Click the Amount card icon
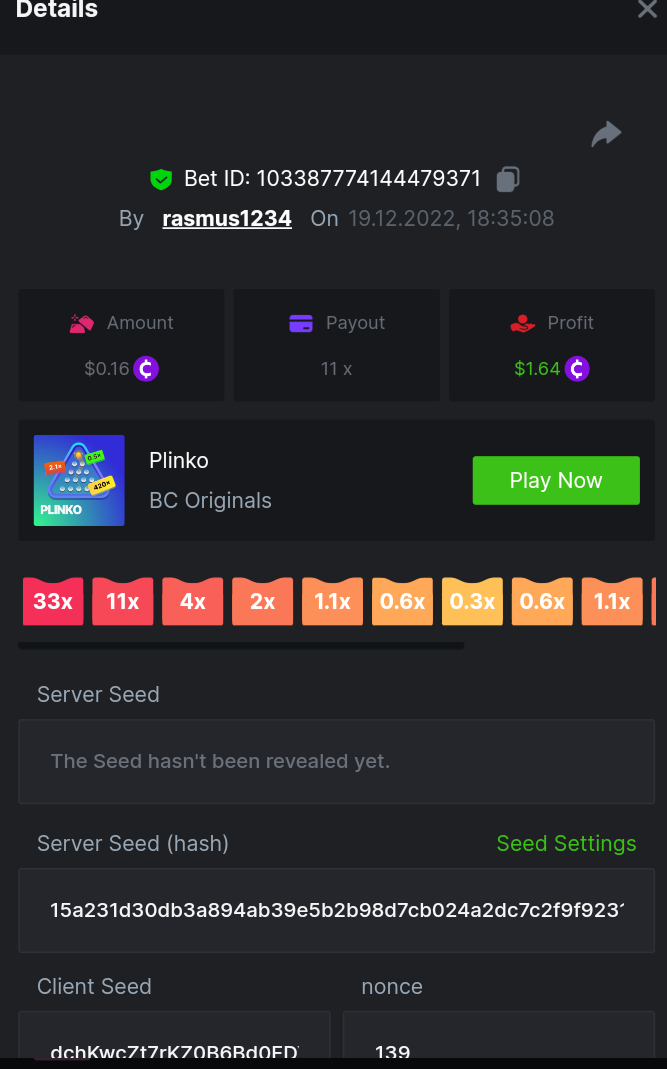Viewport: 667px width, 1069px height. (82, 323)
